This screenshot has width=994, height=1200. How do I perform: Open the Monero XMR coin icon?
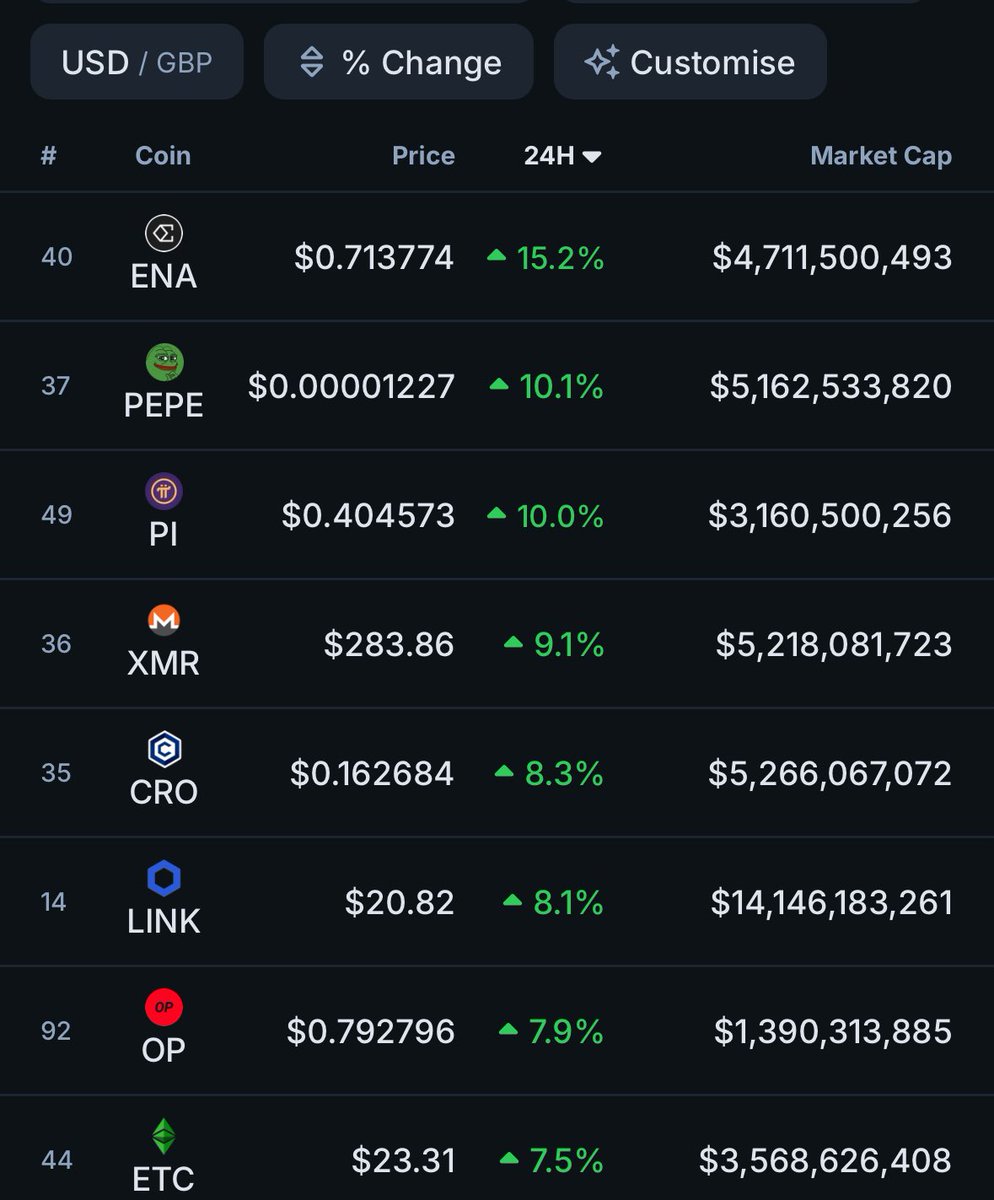[x=164, y=620]
